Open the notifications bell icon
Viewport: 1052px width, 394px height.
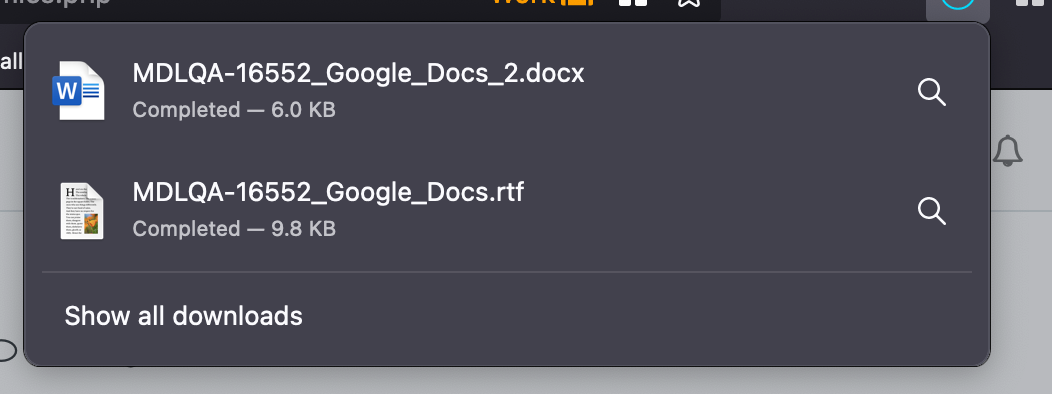1007,150
